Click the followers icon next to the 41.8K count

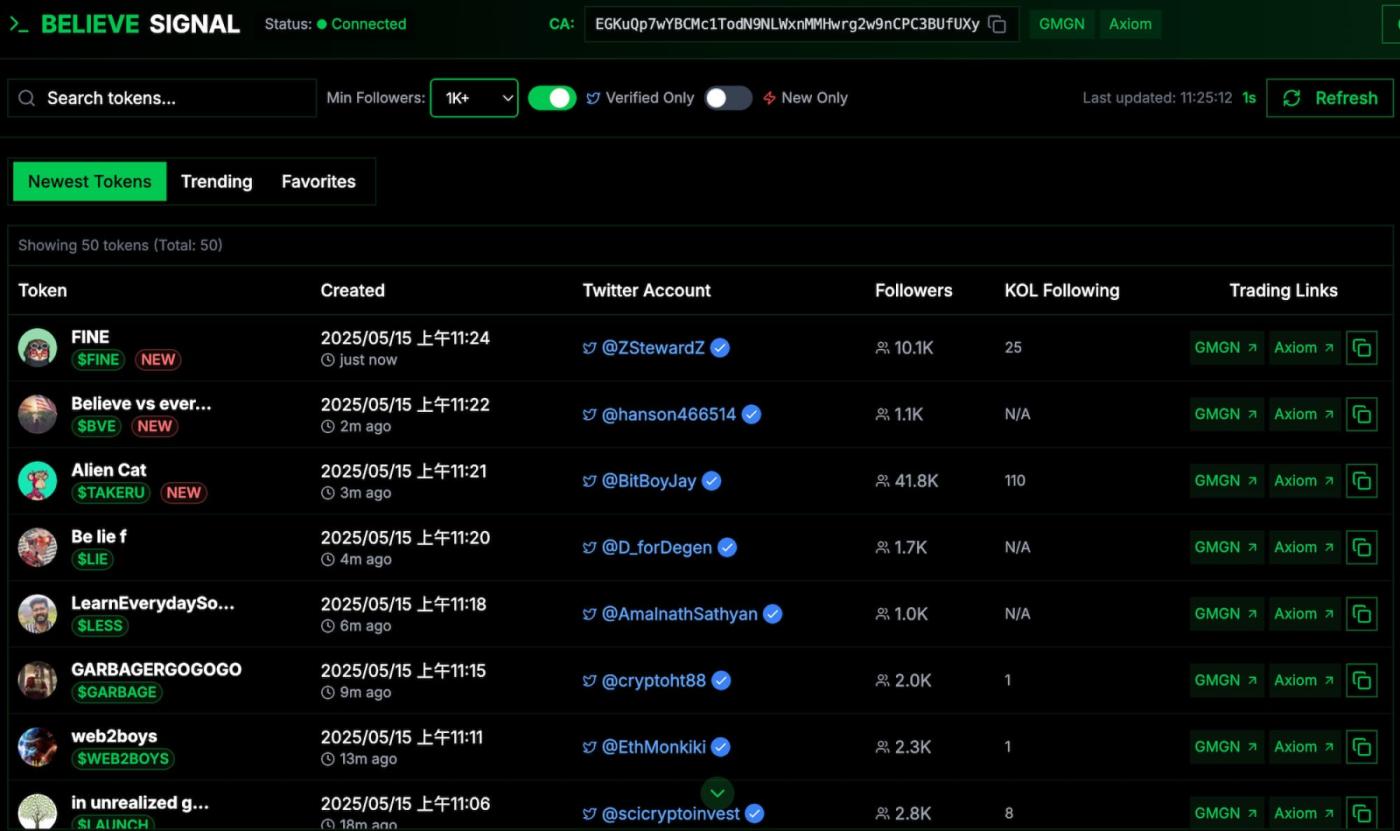click(x=881, y=481)
